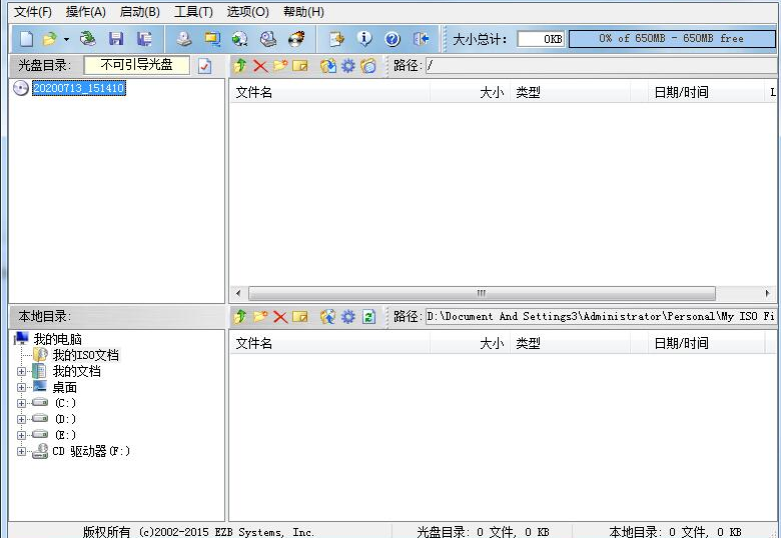
Task: Click the red Delete icon in ISO pane
Action: pos(260,66)
